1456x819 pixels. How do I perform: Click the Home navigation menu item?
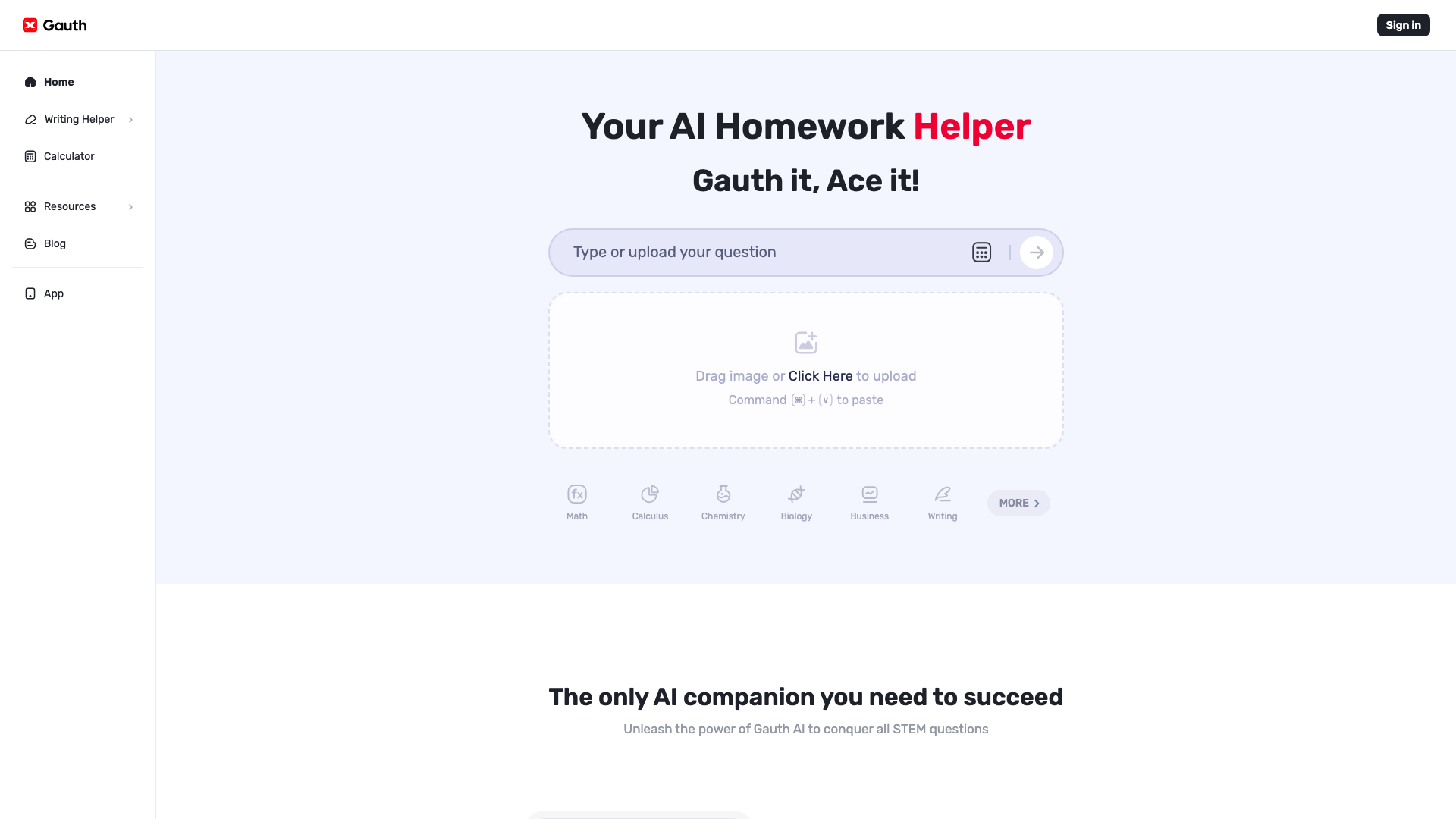[59, 82]
